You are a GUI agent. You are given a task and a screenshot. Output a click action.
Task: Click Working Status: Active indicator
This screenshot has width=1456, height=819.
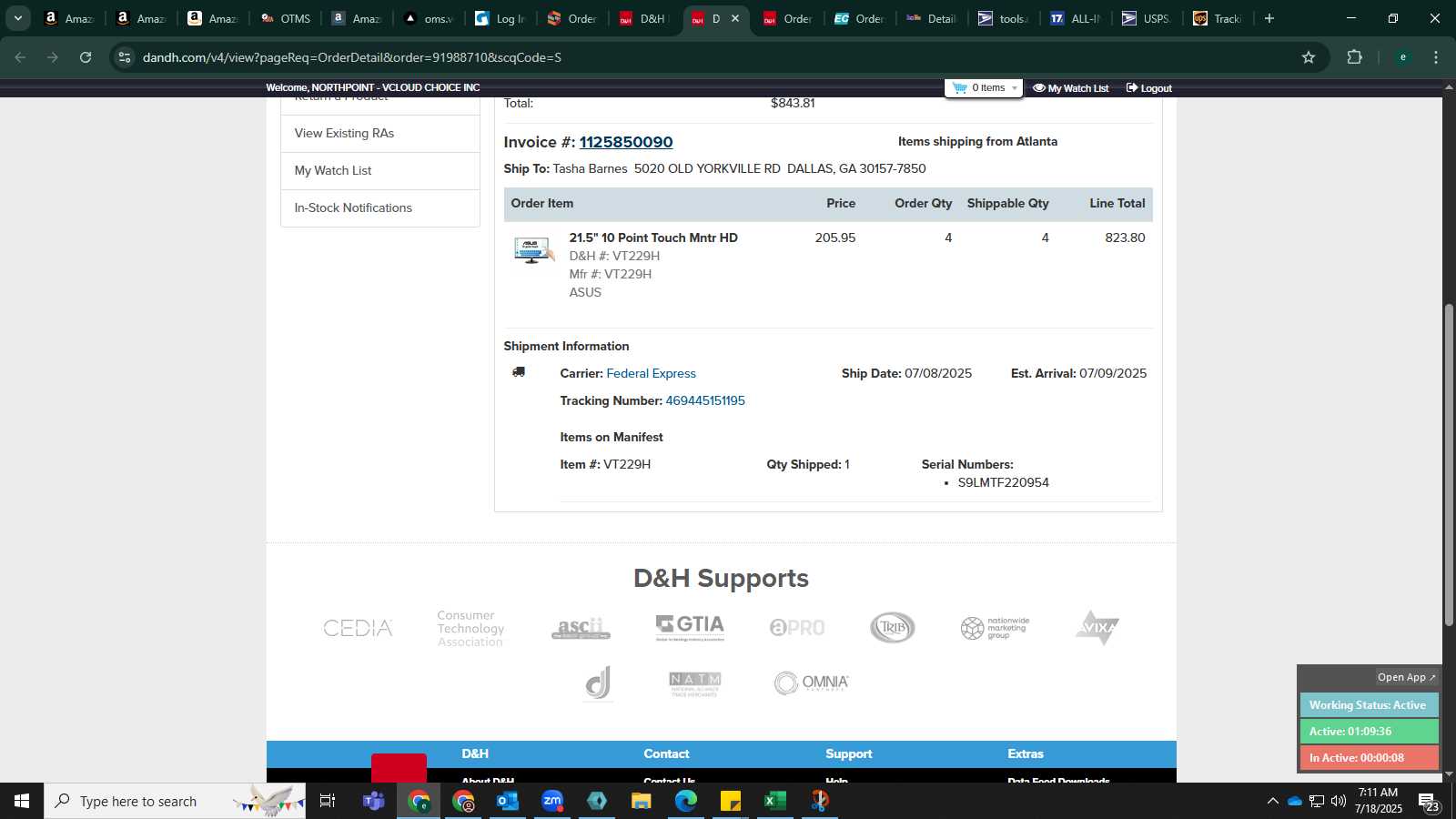pyautogui.click(x=1369, y=705)
